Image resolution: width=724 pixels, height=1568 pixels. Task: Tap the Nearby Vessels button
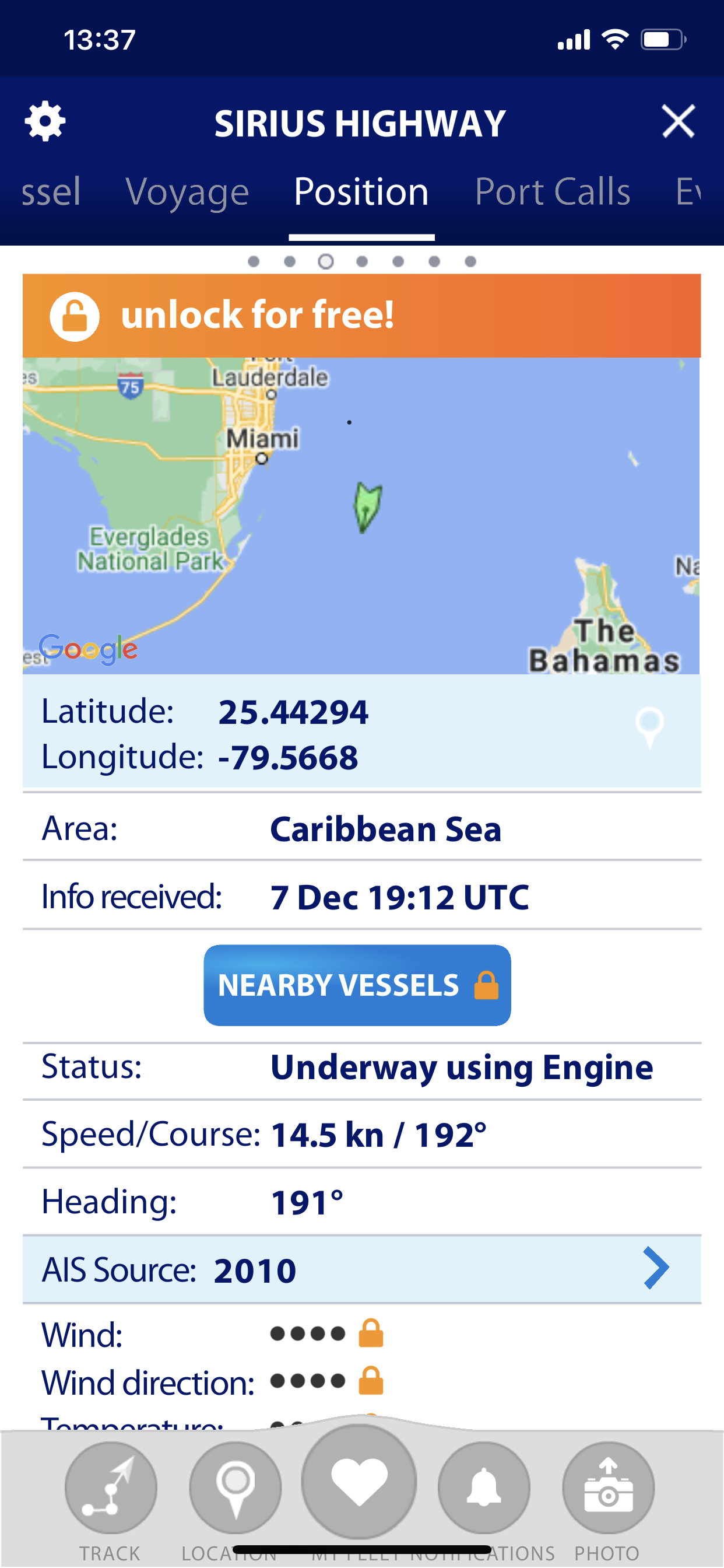click(x=357, y=985)
